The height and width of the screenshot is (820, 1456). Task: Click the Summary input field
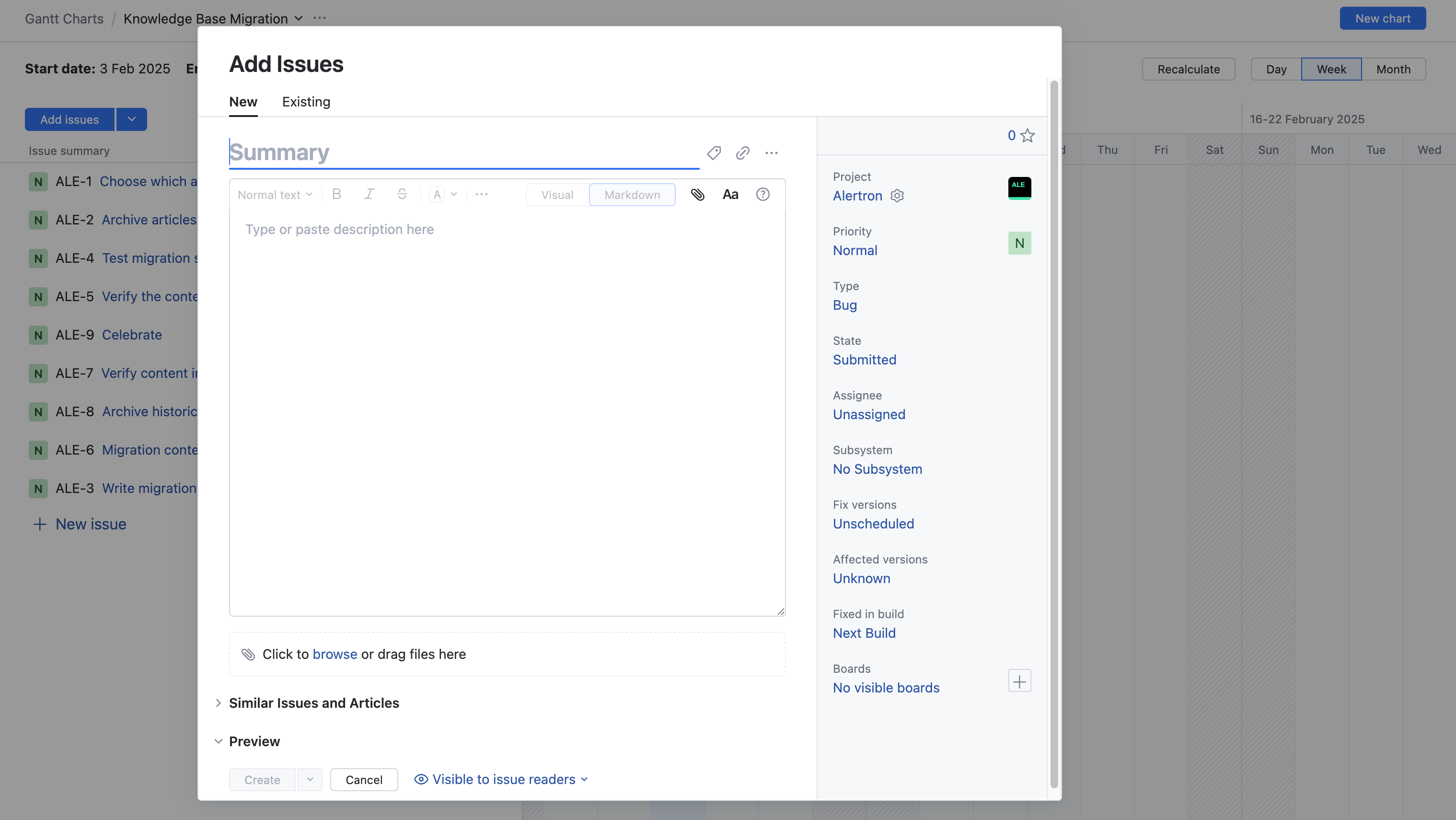point(463,152)
